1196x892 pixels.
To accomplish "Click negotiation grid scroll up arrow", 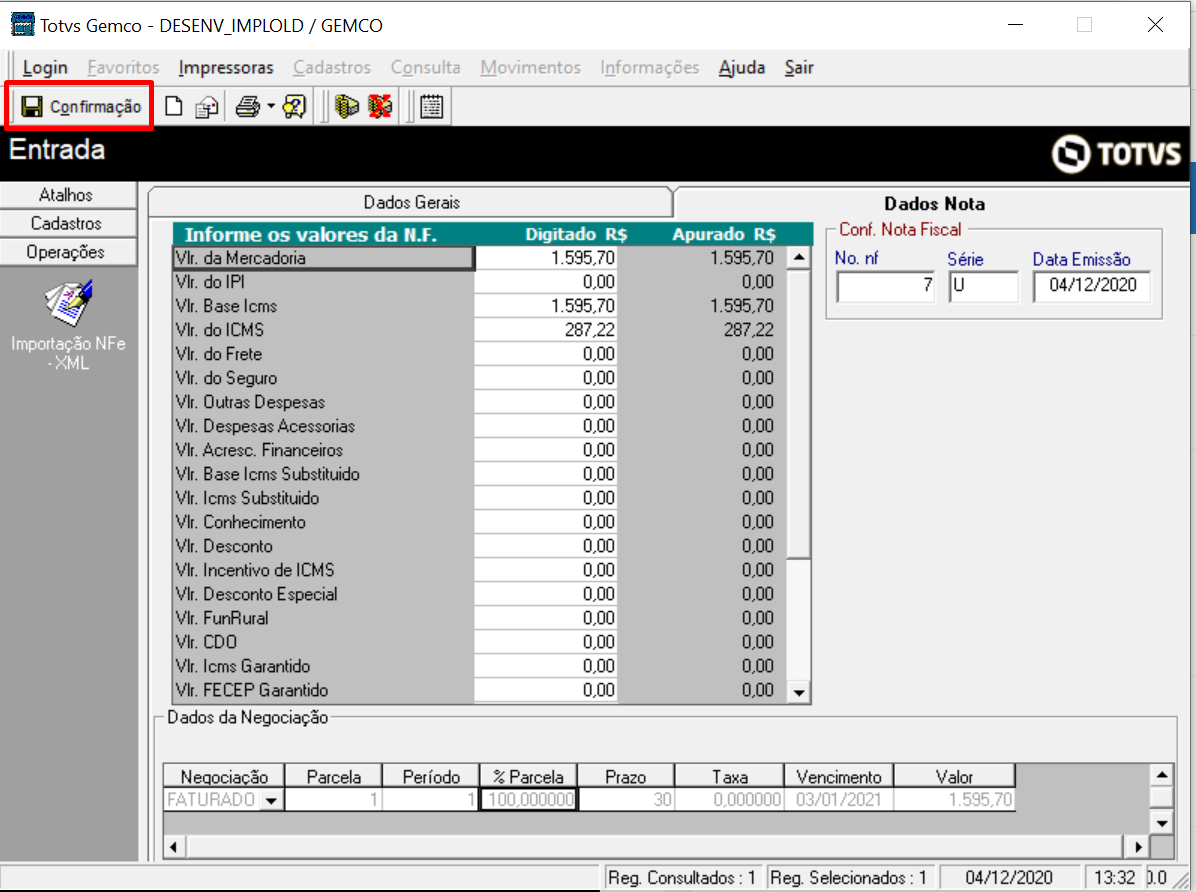I will [1162, 775].
